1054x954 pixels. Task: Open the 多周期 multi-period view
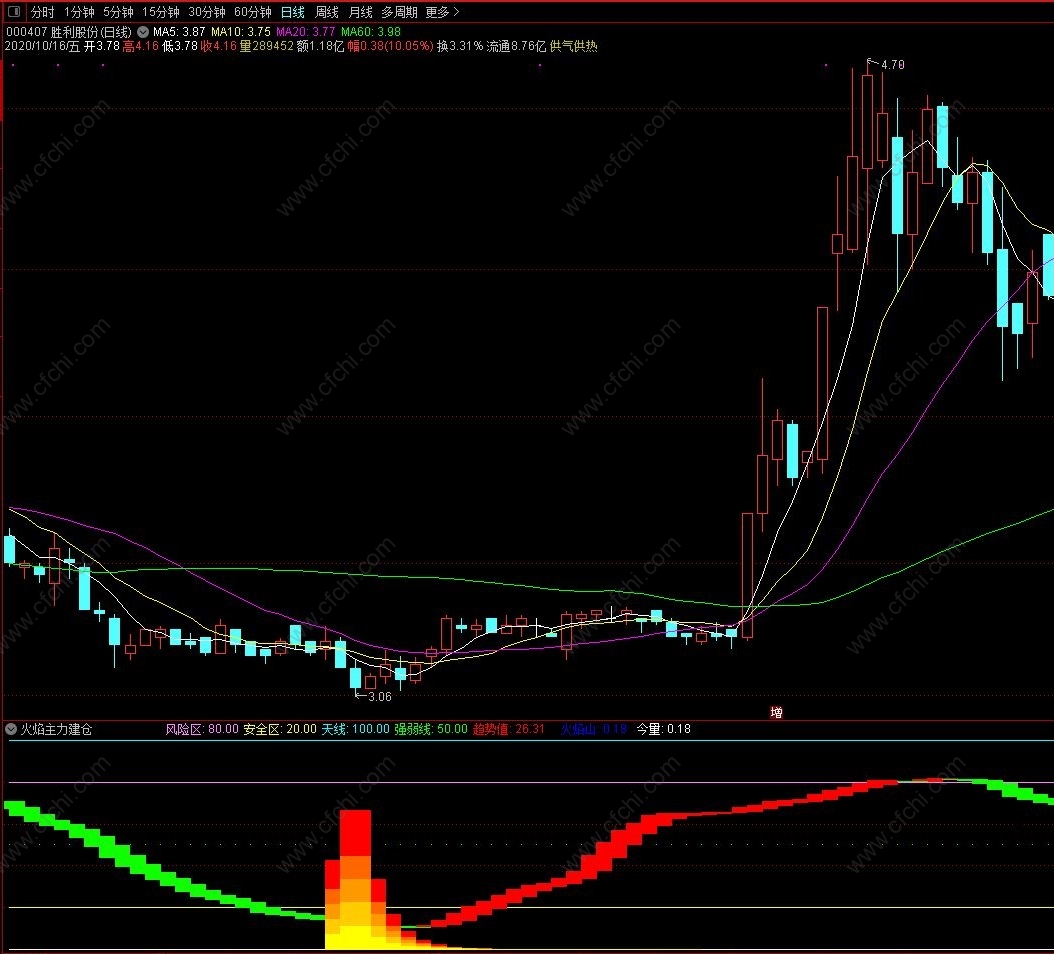[x=399, y=12]
